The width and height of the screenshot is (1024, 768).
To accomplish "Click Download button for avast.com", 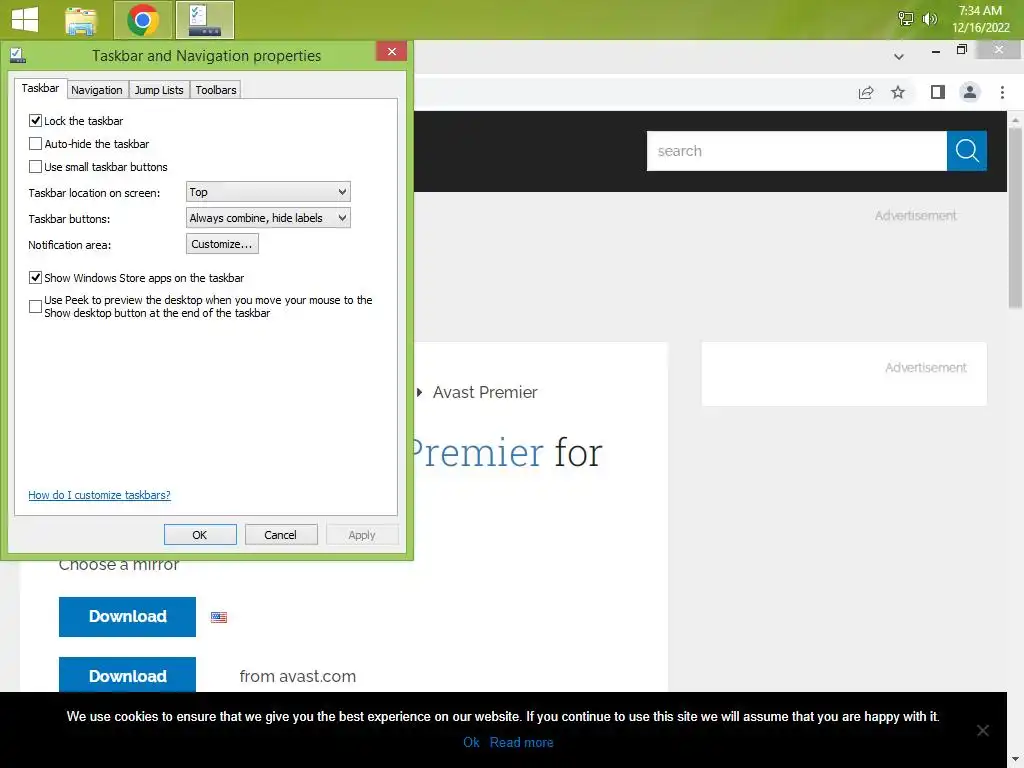I will 127,675.
